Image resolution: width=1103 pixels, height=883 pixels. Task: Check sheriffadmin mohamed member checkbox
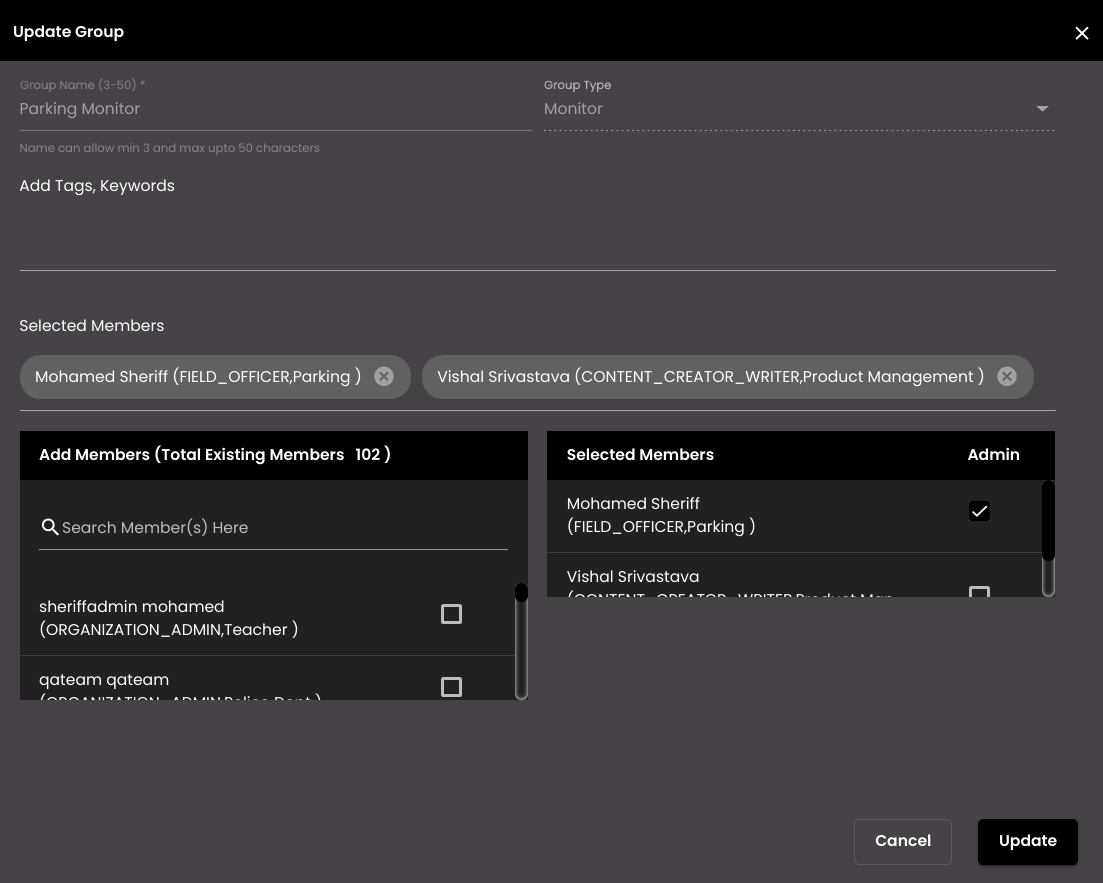pyautogui.click(x=451, y=614)
